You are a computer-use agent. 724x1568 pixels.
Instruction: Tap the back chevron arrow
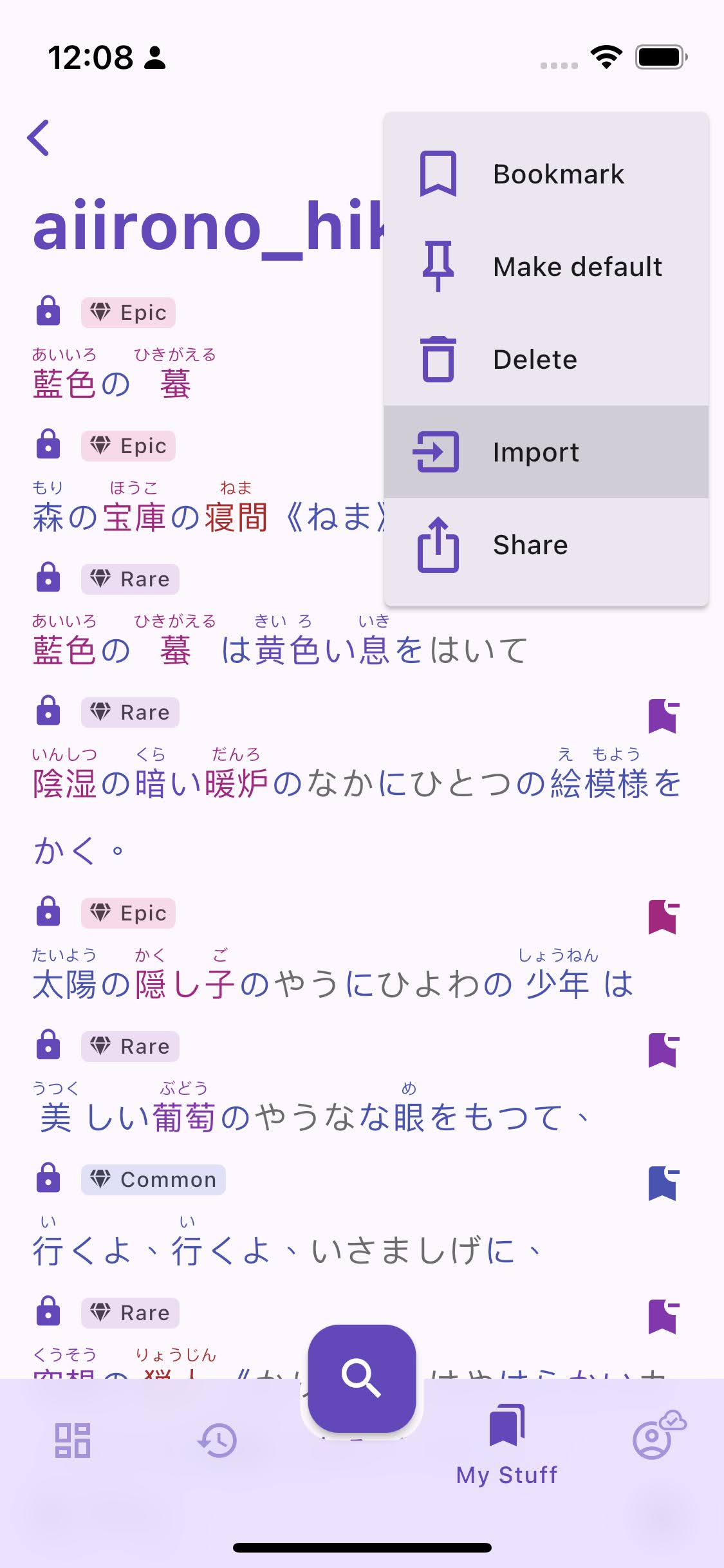tap(39, 138)
